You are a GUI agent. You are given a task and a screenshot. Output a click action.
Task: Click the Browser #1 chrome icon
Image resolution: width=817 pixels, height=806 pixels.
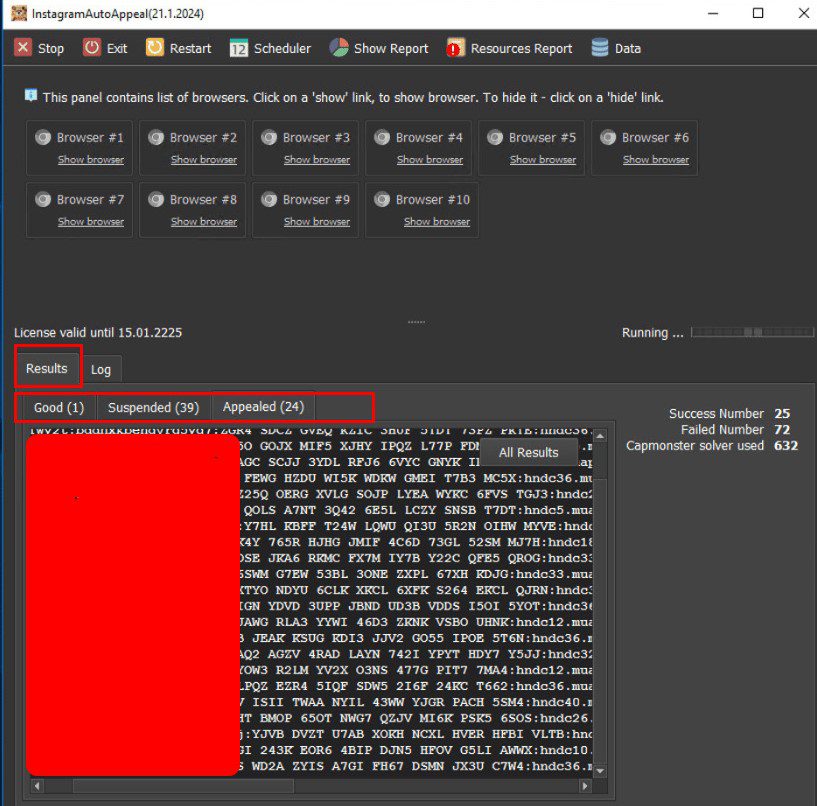(x=43, y=137)
